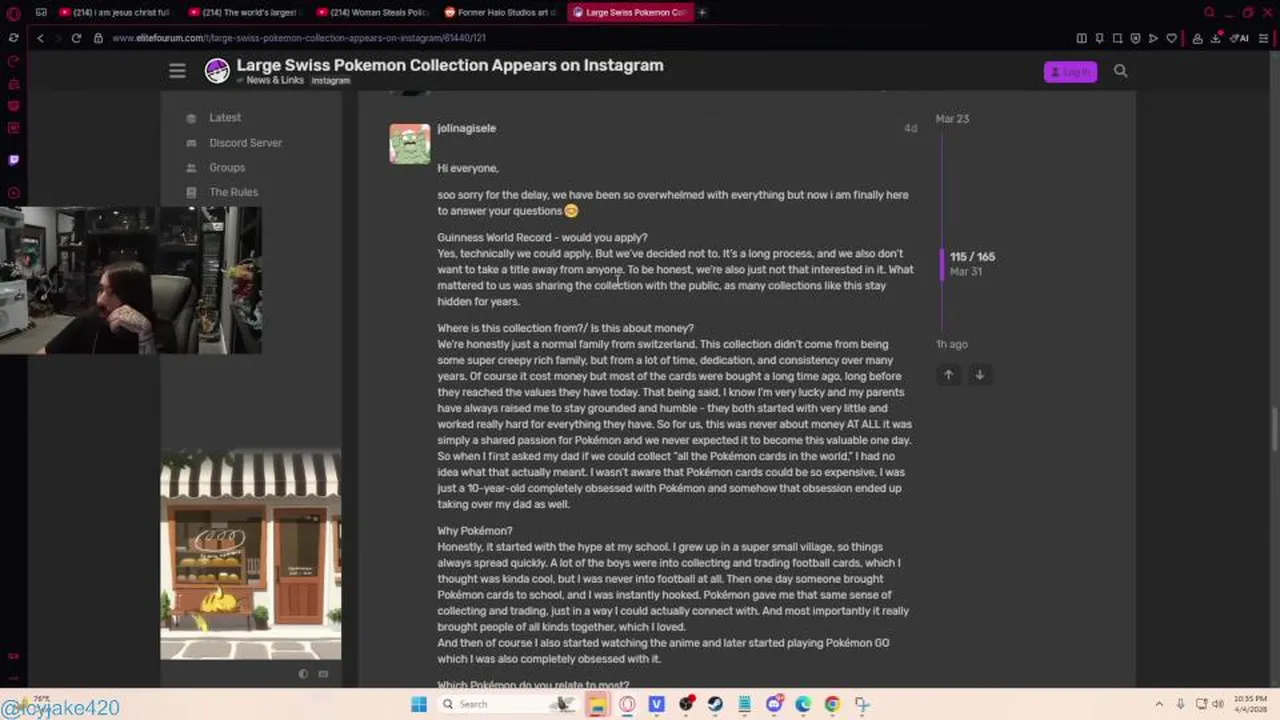This screenshot has height=720, width=1280.
Task: Open Twitch icon in browser sidebar
Action: (x=13, y=160)
